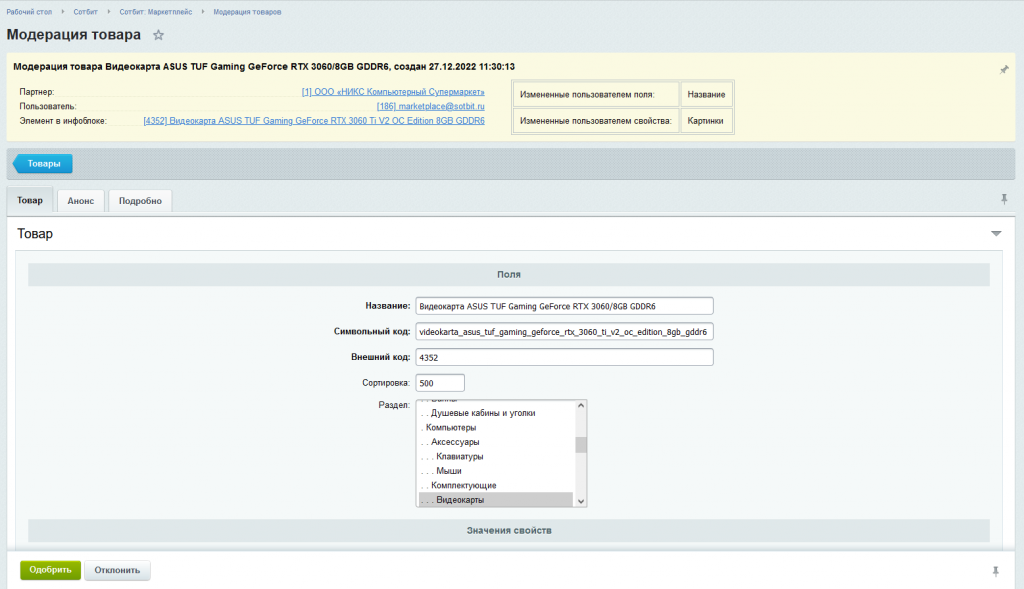The width and height of the screenshot is (1024, 589).
Task: Switch to the Анонс tab
Action: click(x=81, y=201)
